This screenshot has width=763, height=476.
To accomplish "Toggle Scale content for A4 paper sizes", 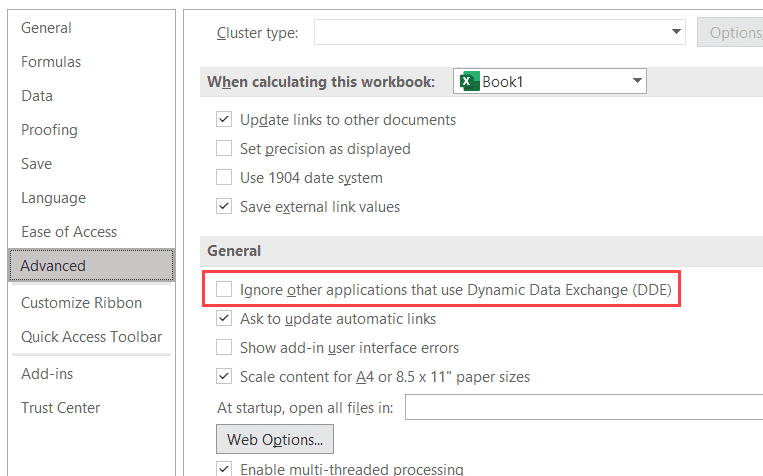I will [x=224, y=377].
